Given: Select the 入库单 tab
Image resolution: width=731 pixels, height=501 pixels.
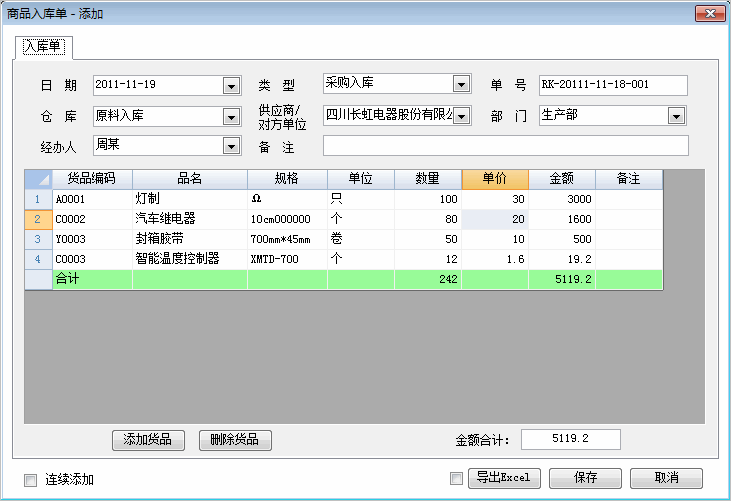Looking at the screenshot, I should 42,47.
